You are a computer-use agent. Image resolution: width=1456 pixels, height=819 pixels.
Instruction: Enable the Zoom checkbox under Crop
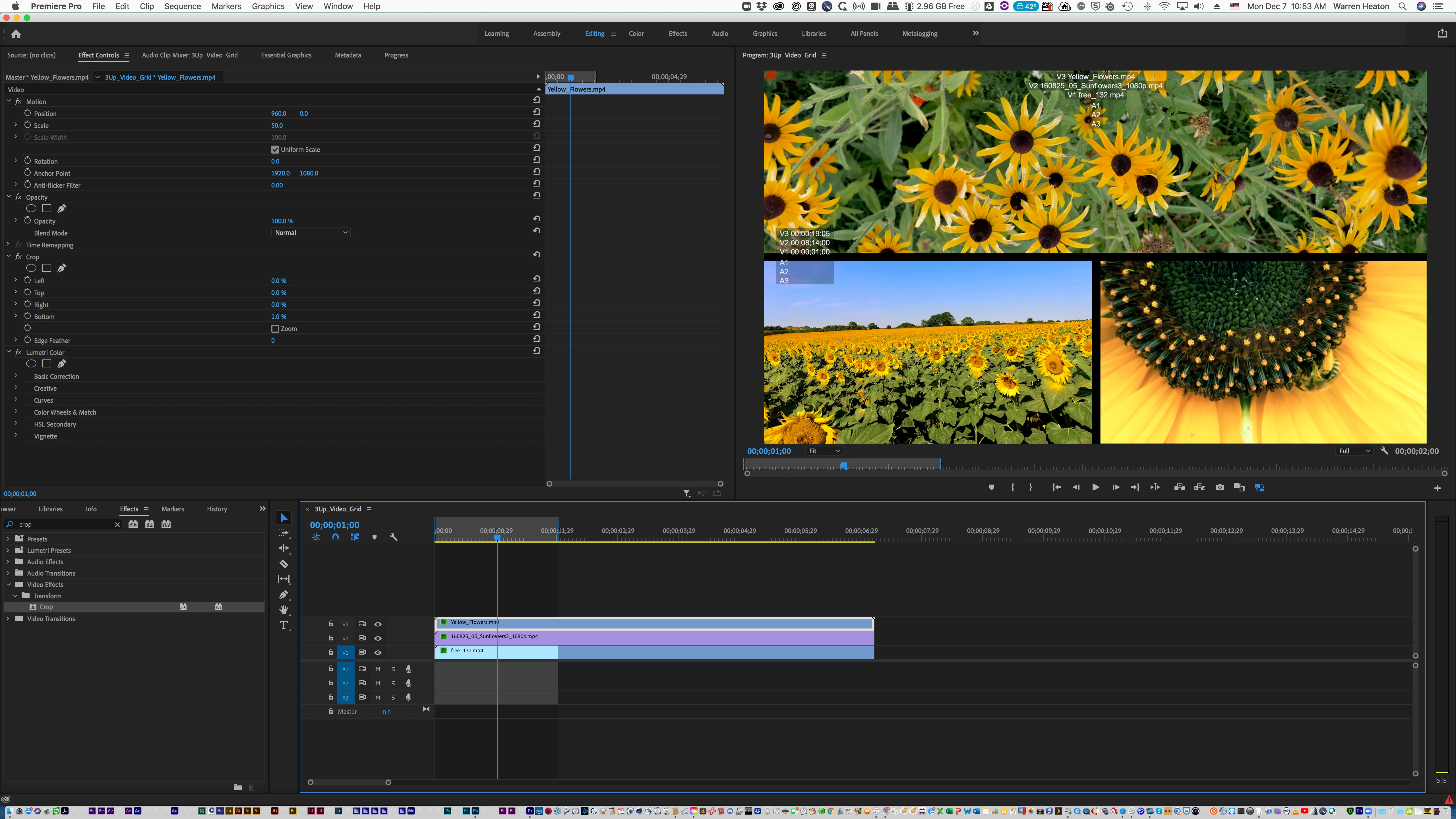(275, 328)
